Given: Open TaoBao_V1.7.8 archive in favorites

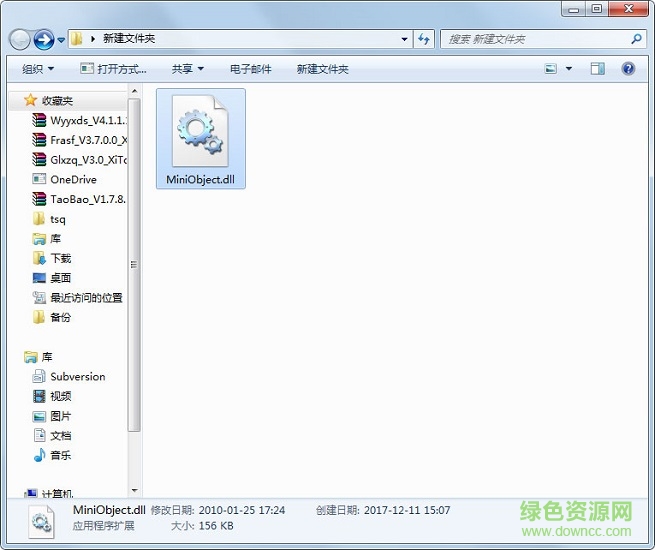Looking at the screenshot, I should [80, 199].
